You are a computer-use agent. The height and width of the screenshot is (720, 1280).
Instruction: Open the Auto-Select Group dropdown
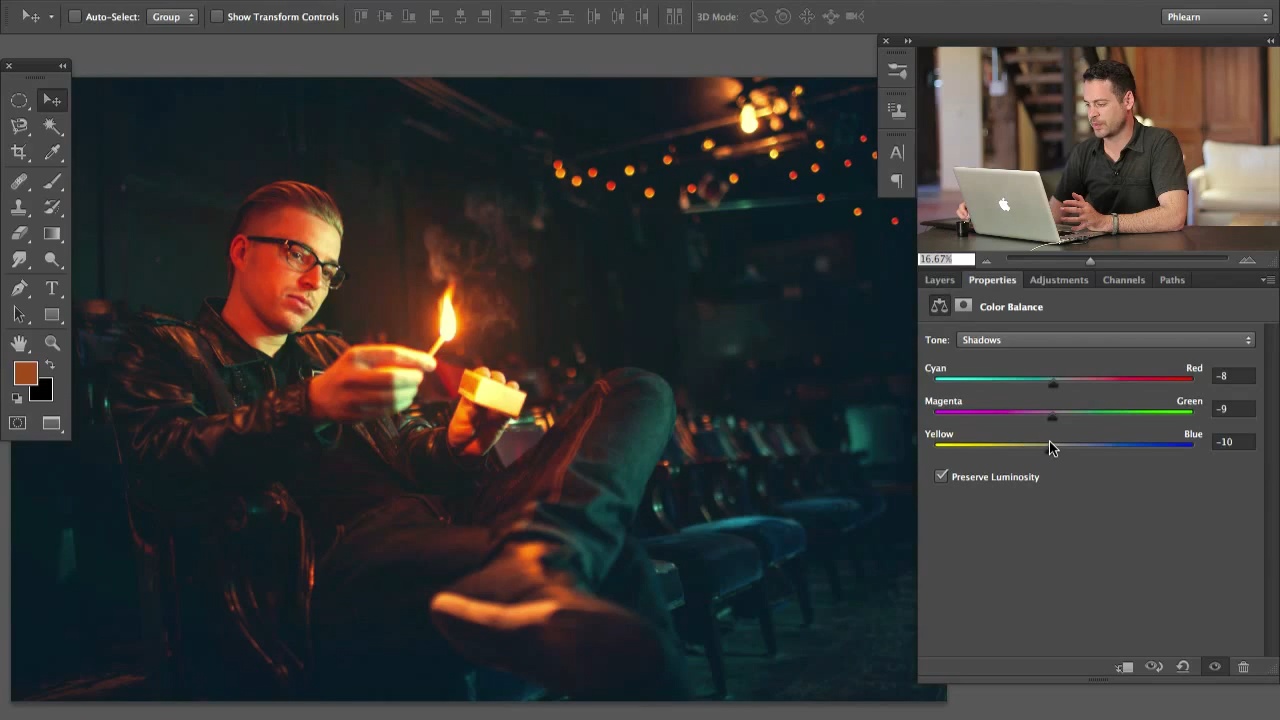pyautogui.click(x=173, y=17)
